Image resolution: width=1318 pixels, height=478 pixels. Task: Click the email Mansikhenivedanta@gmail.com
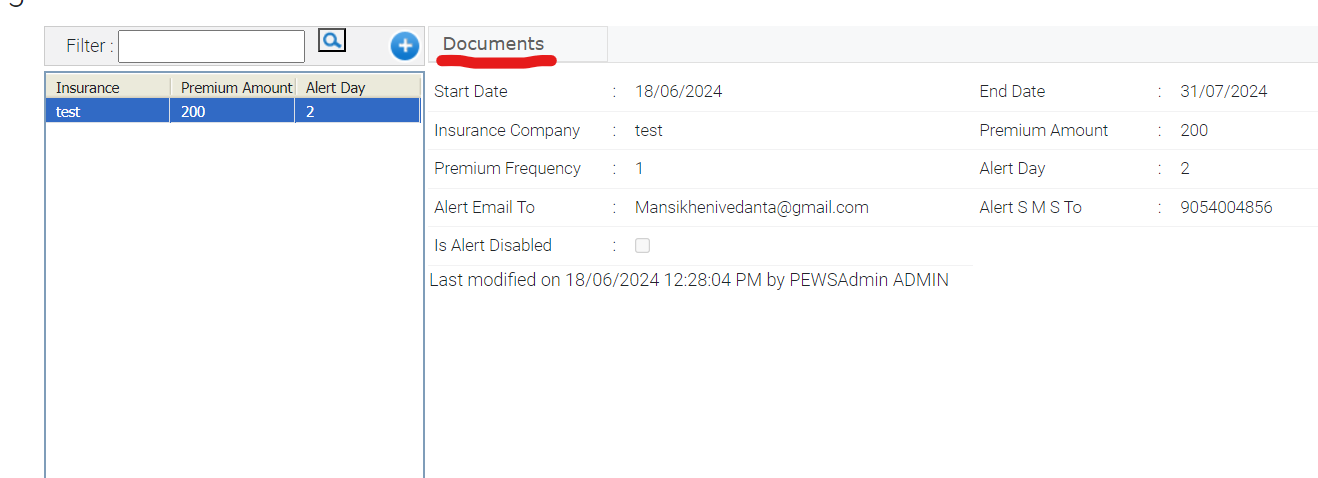752,208
